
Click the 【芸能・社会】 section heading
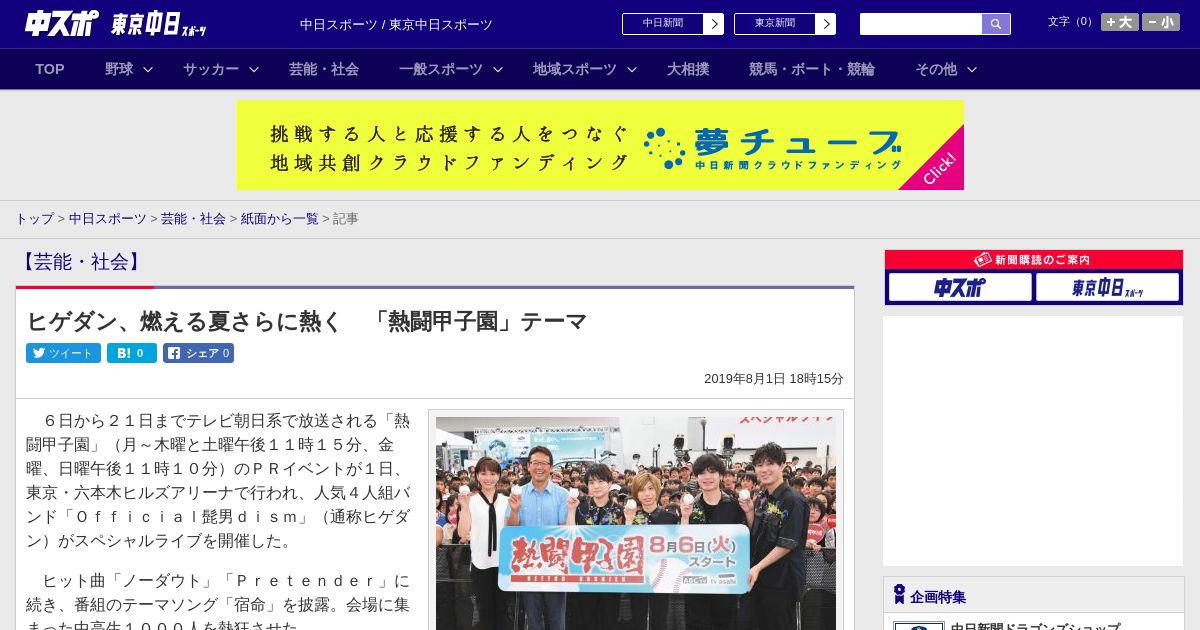click(81, 262)
